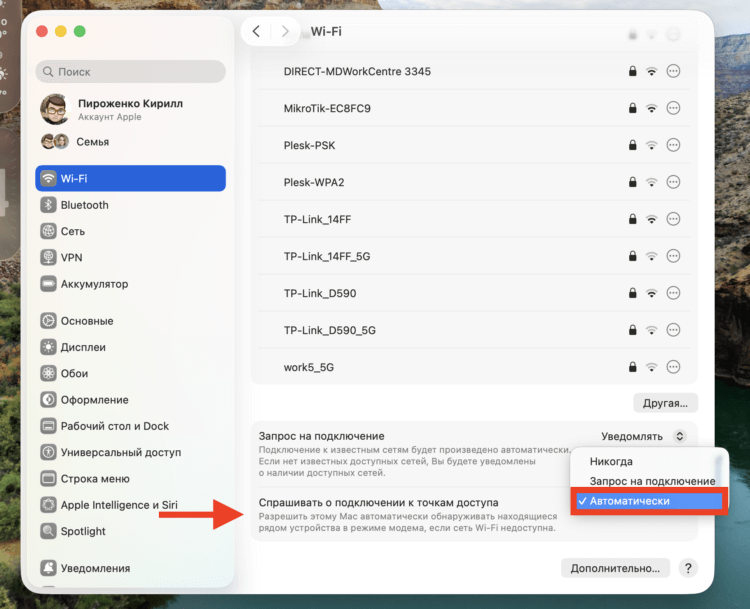This screenshot has height=609, width=750.
Task: Select the MikroTik-EC8FC9 network
Action: [474, 108]
